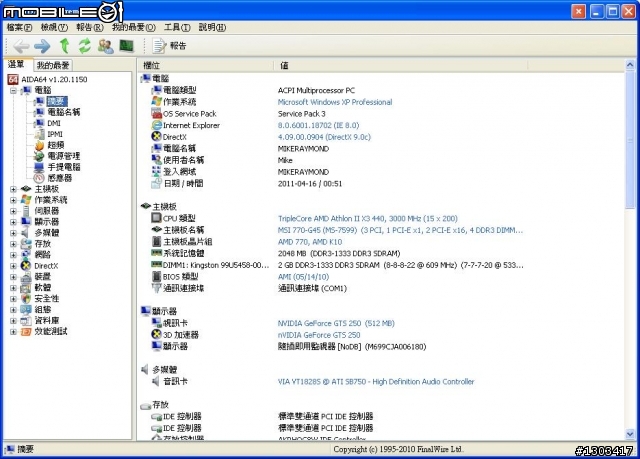The image size is (640, 459).
Task: Click the Back navigation arrow
Action: pyautogui.click(x=21, y=46)
